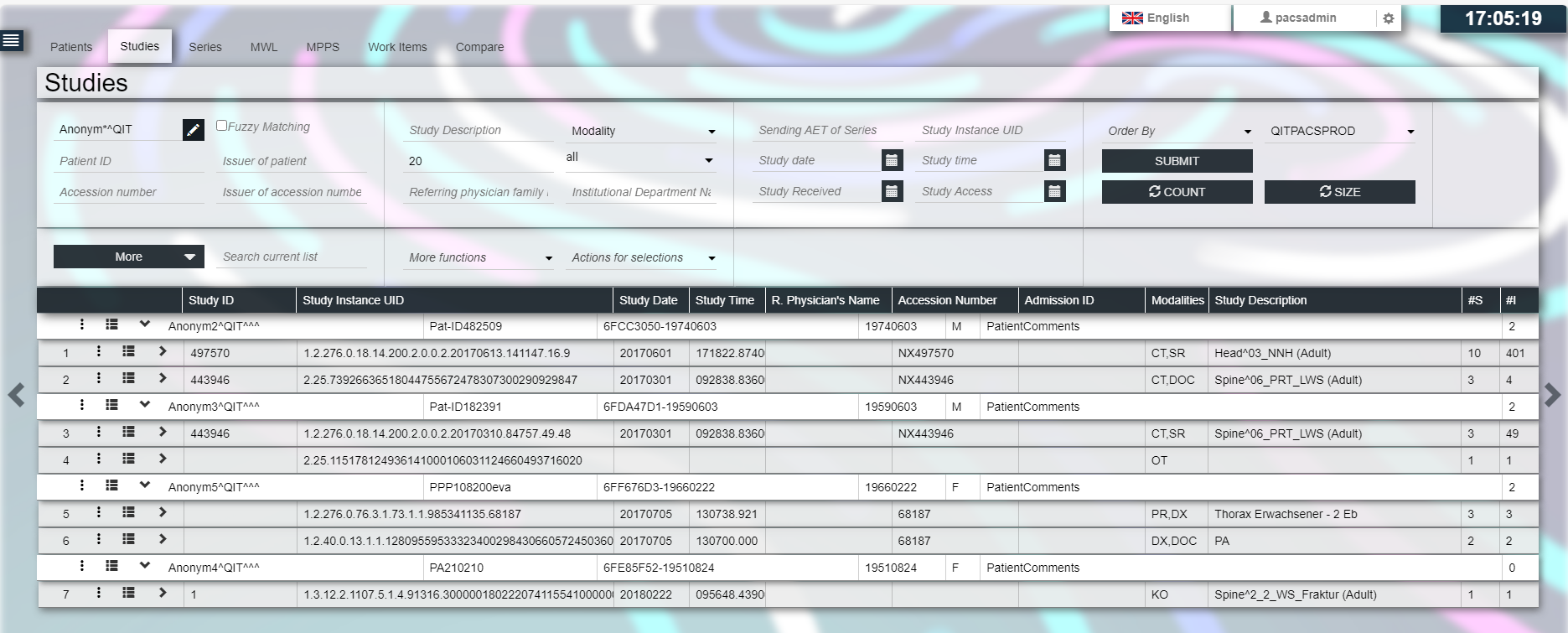Viewport: 1568px width, 633px height.
Task: Enable the Fuzzy Matching checkbox
Action: pyautogui.click(x=222, y=126)
